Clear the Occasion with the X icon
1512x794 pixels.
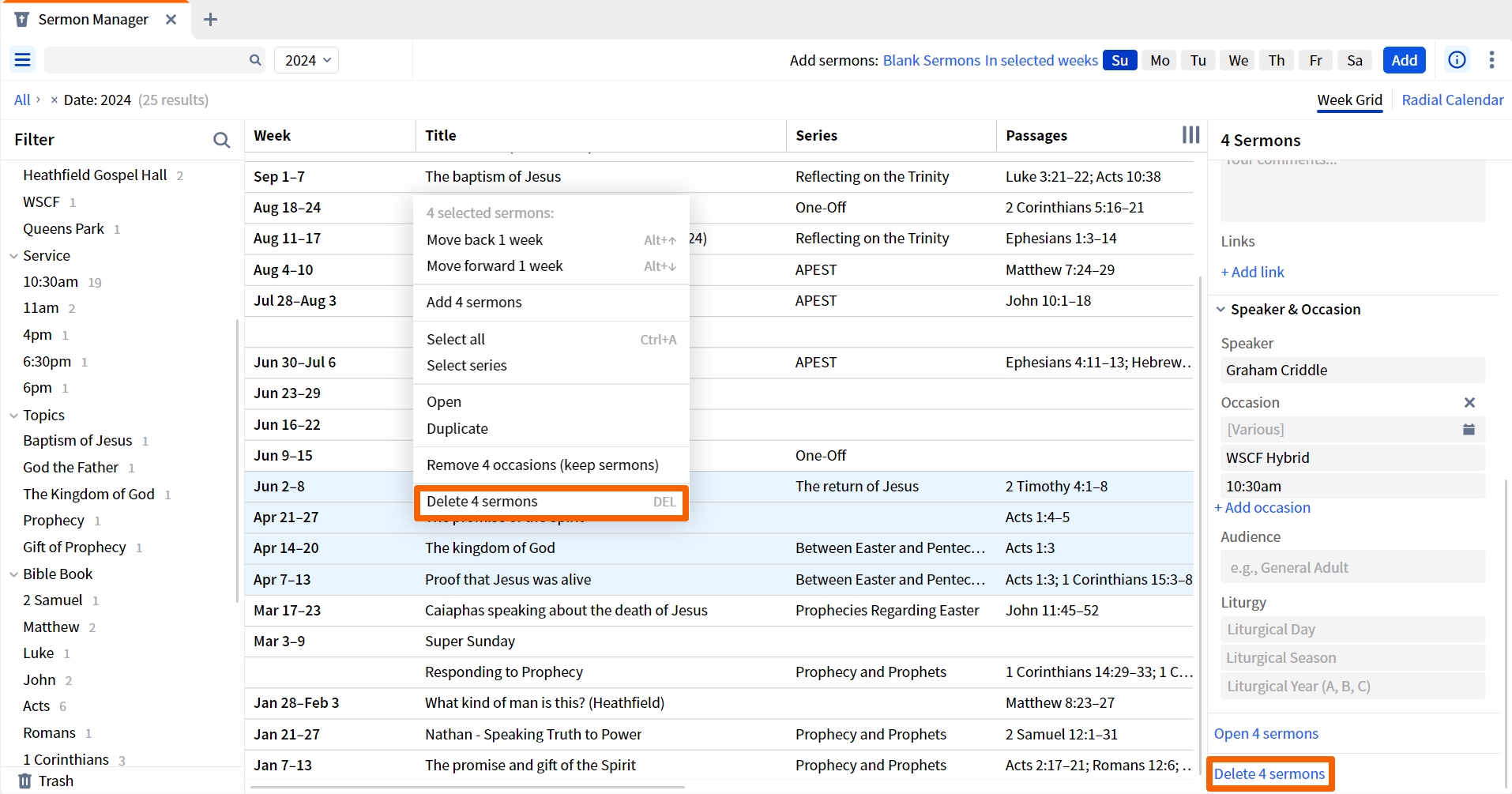(x=1469, y=403)
